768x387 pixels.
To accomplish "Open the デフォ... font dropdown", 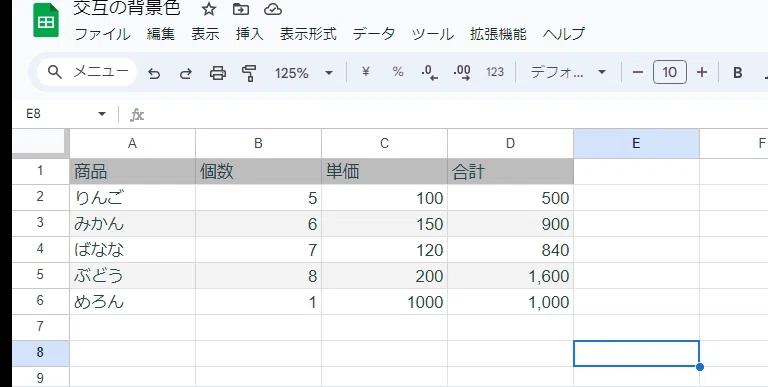I will (568, 73).
